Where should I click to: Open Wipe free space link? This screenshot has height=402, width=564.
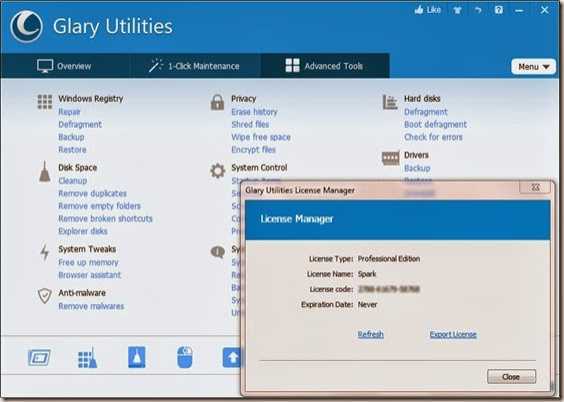261,137
